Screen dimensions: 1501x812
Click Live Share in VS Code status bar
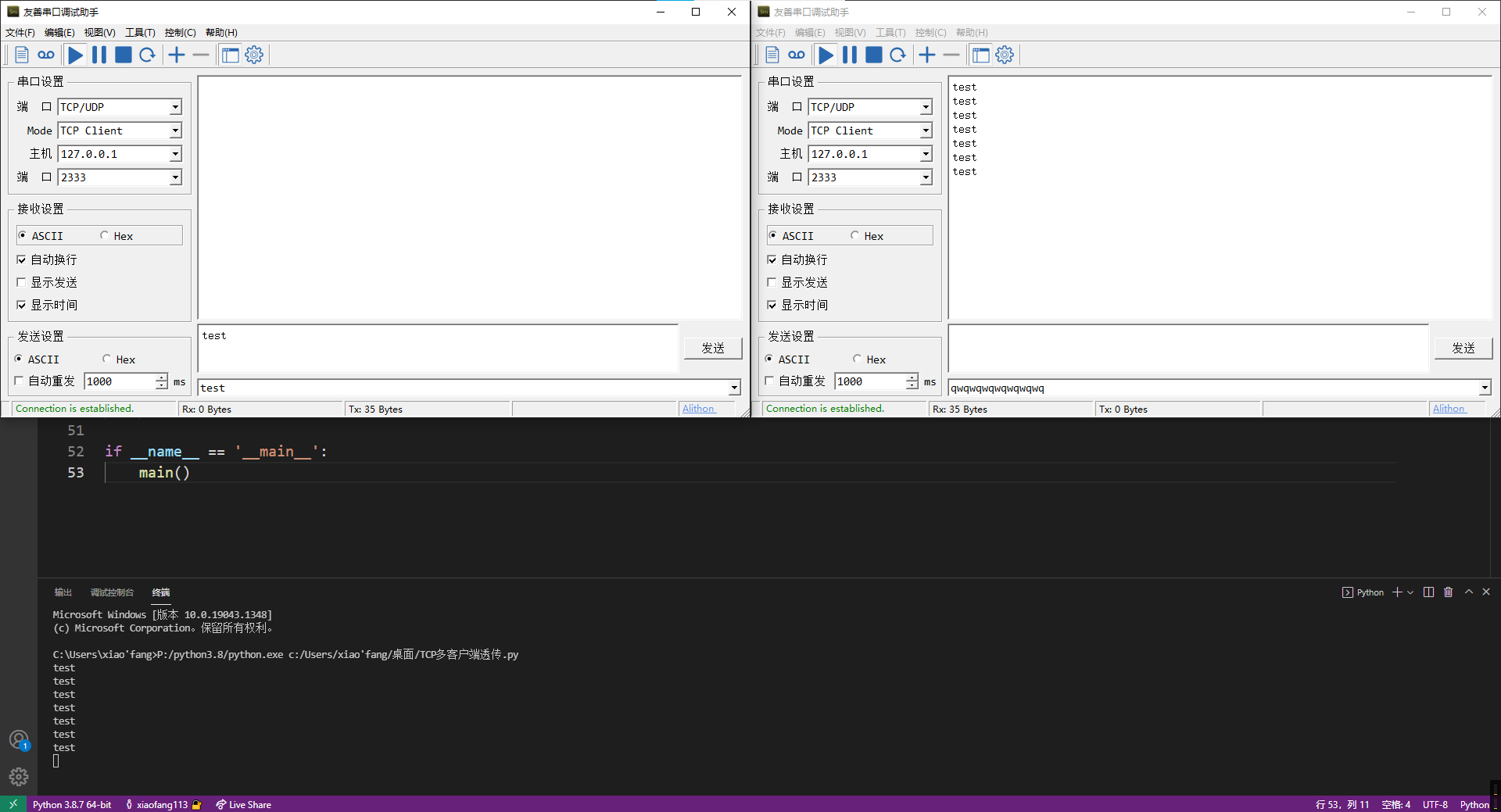pos(244,804)
